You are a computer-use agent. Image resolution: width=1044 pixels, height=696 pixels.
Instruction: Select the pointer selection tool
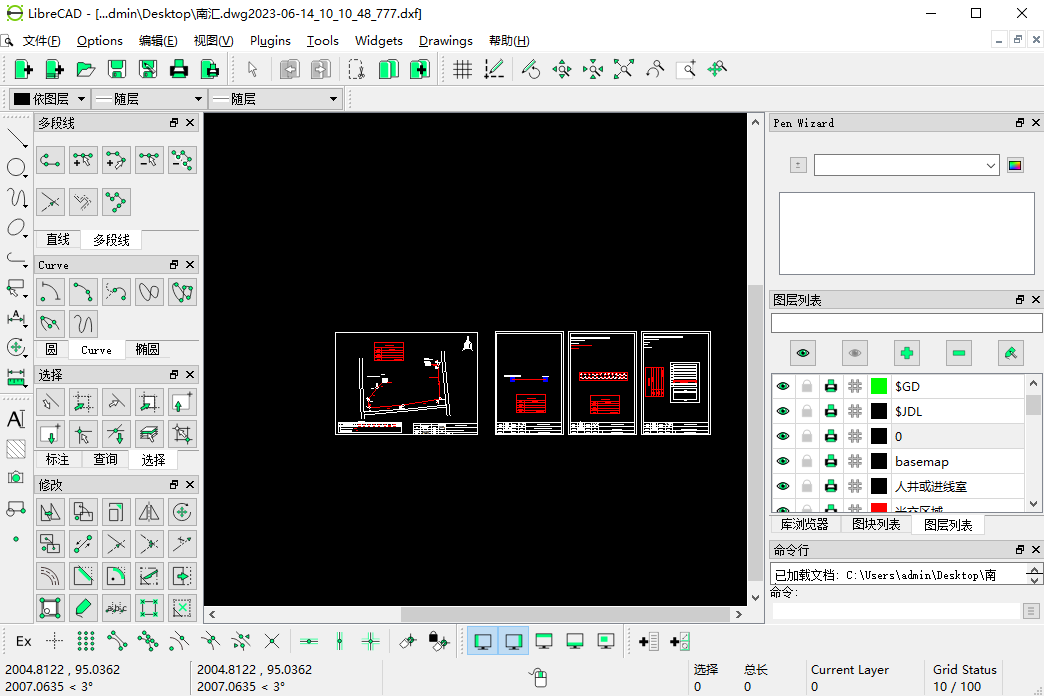(252, 69)
